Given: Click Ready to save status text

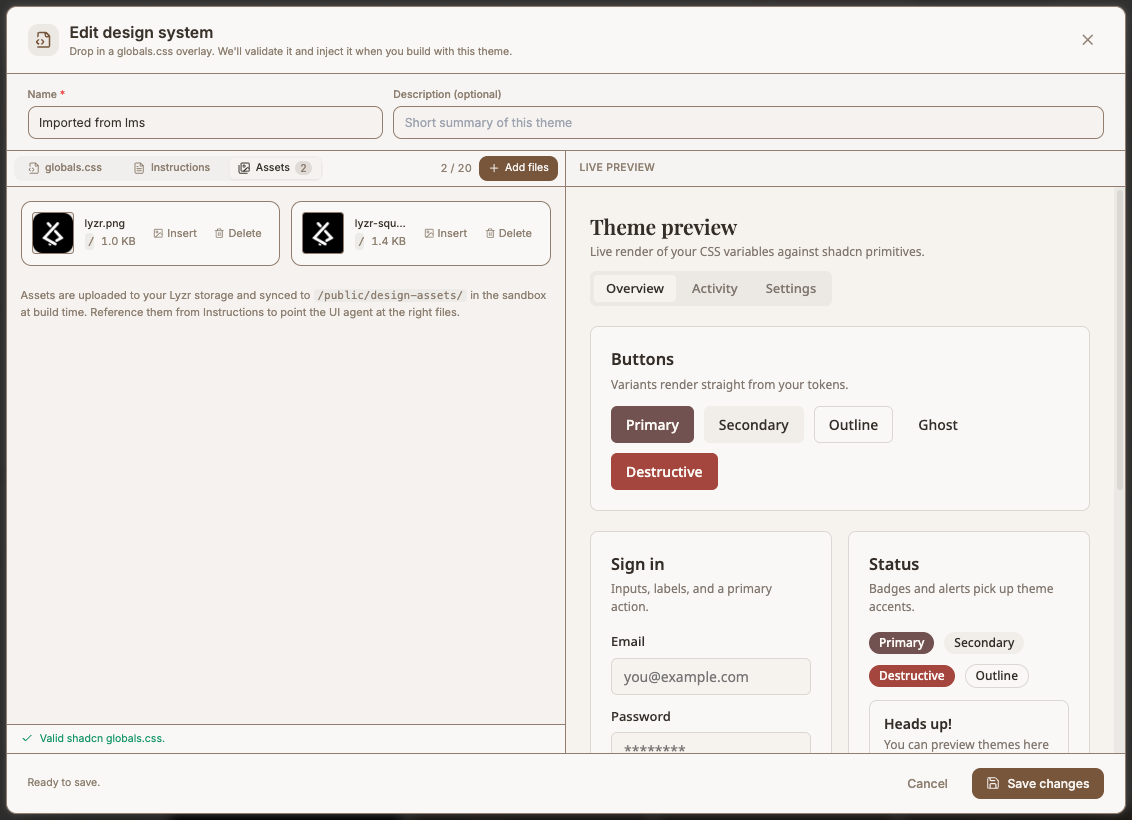Looking at the screenshot, I should coord(64,782).
